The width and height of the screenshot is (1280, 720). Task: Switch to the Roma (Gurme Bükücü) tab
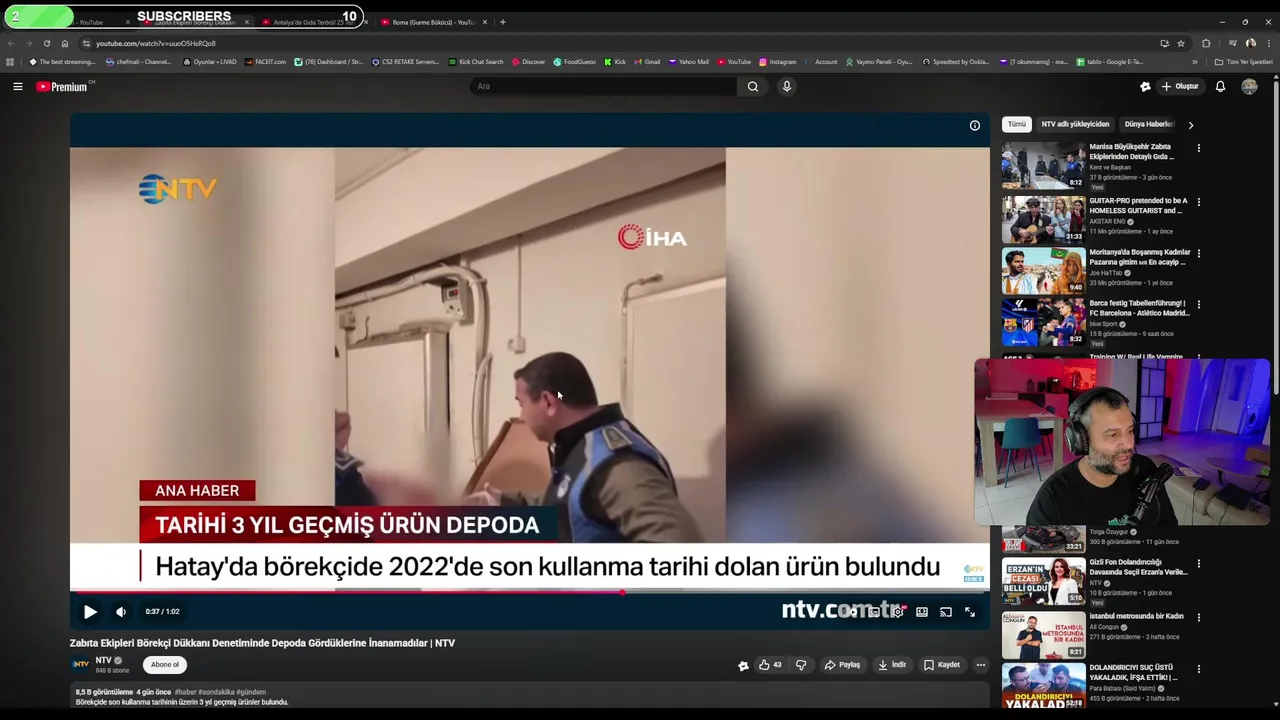coord(434,22)
